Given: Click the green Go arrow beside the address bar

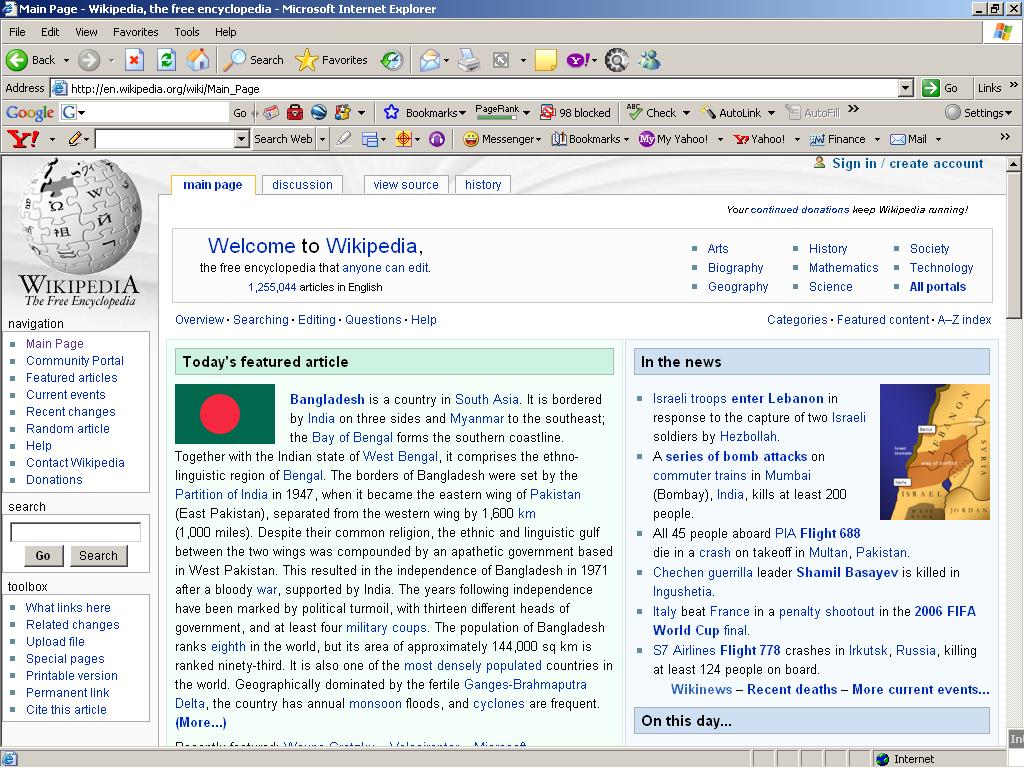Looking at the screenshot, I should [x=931, y=88].
